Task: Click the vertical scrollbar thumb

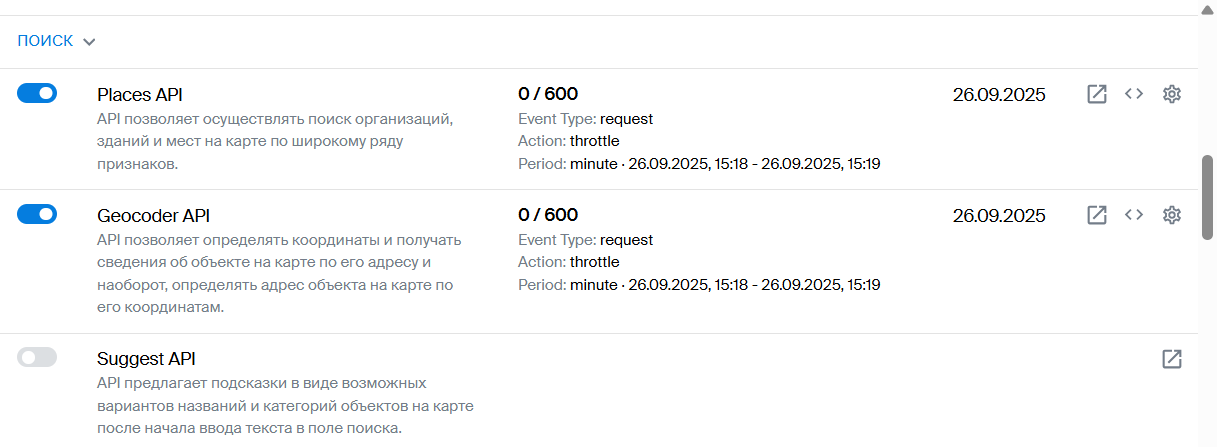Action: 1207,197
